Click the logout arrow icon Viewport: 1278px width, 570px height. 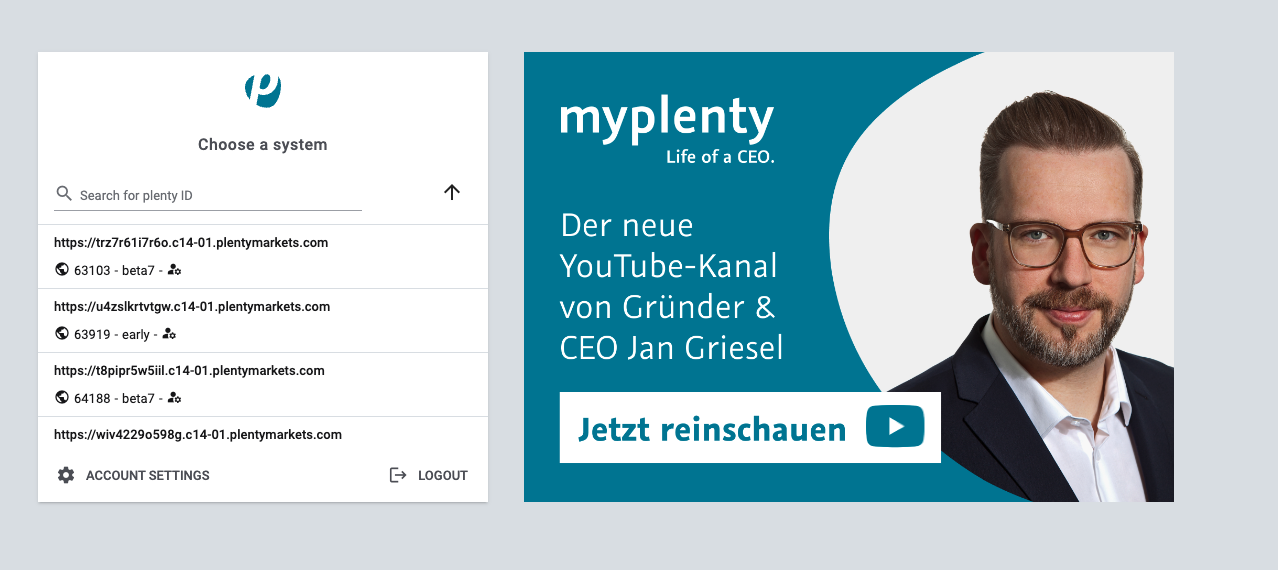[398, 475]
